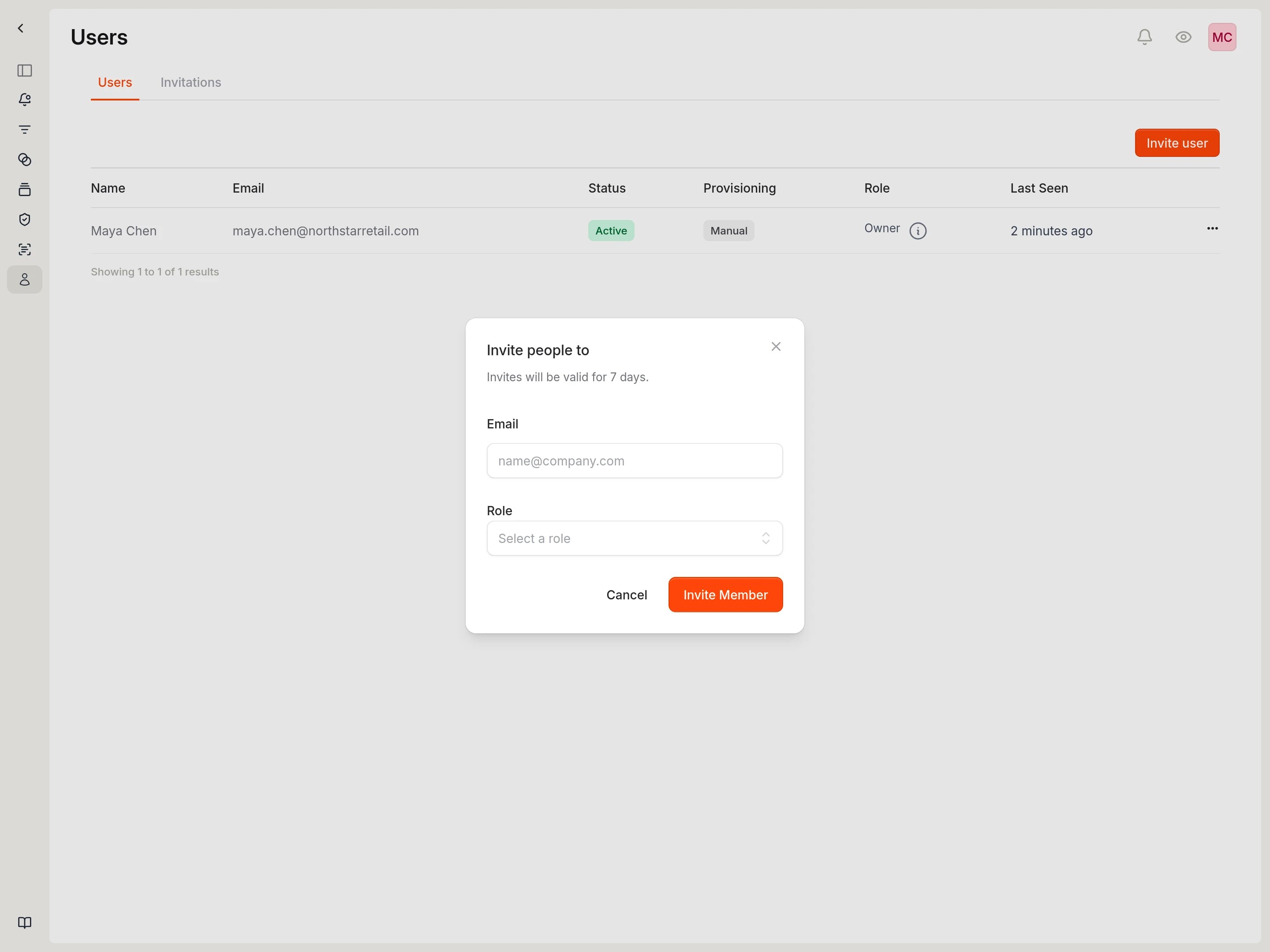The height and width of the screenshot is (952, 1270).
Task: Switch to the Users tab
Action: pos(115,82)
